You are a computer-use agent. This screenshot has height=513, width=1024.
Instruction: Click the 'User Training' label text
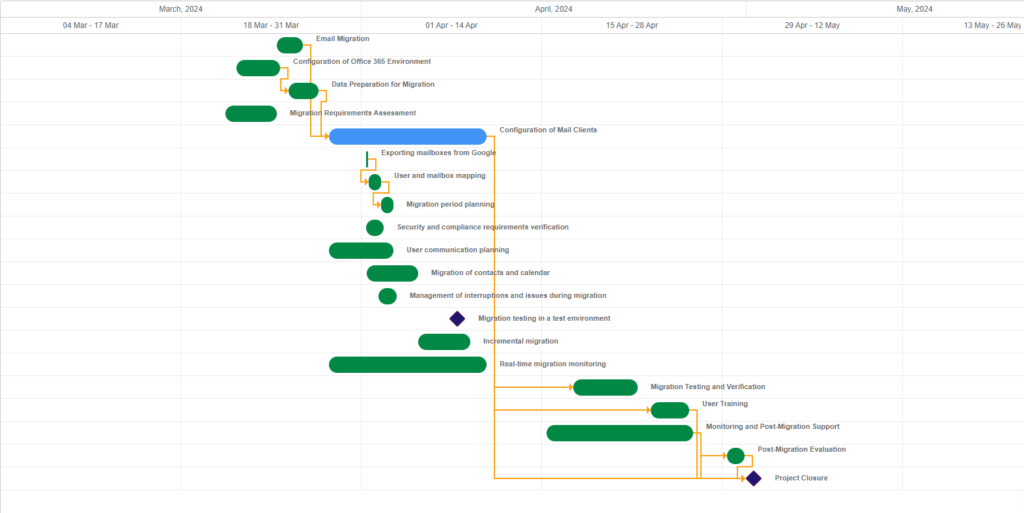(x=725, y=404)
